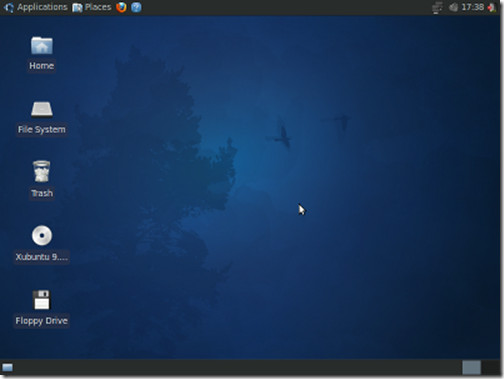This screenshot has height=379, width=504.
Task: Select the Xubuntu 9 CD disc icon
Action: (x=42, y=235)
